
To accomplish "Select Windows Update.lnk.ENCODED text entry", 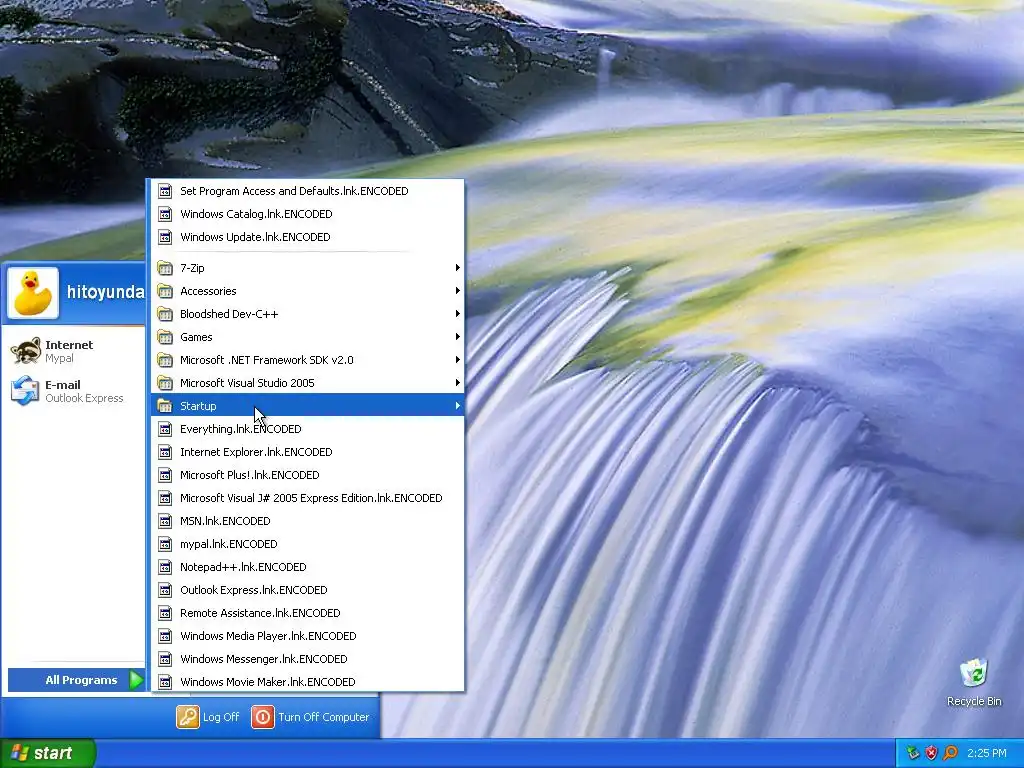I will click(255, 236).
